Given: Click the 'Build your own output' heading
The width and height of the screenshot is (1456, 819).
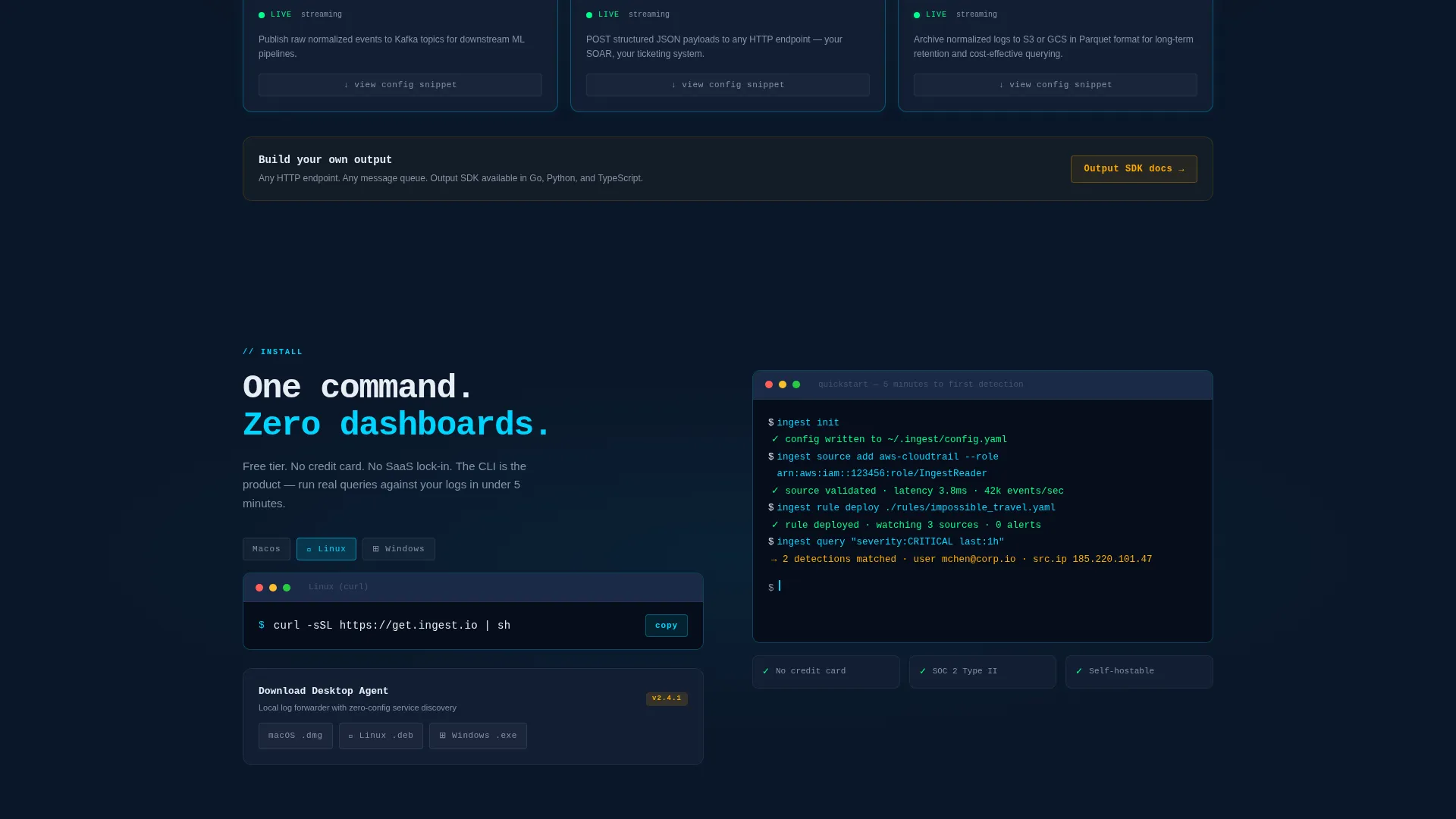Looking at the screenshot, I should click(325, 160).
